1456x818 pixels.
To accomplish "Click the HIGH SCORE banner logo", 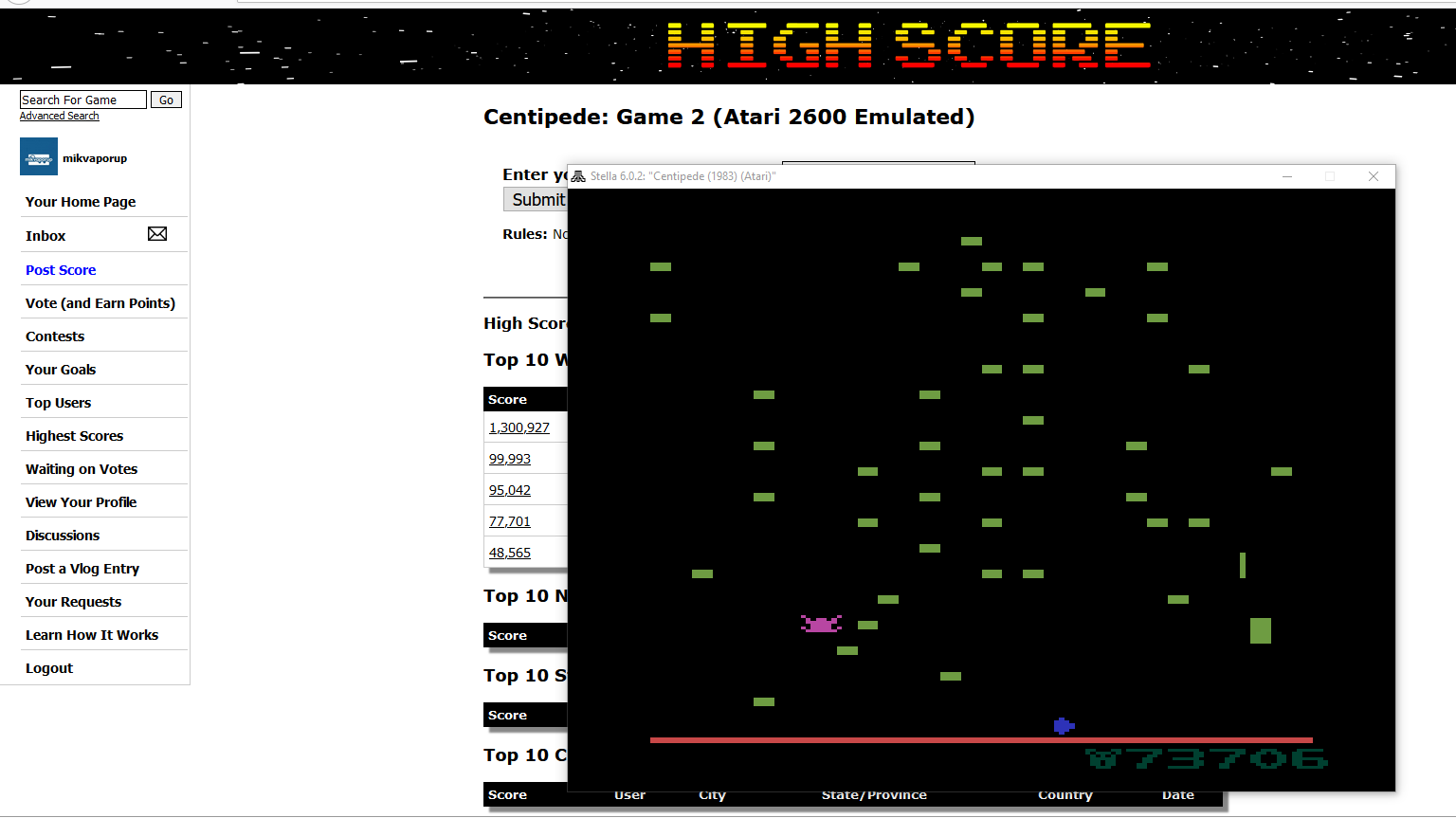I will coord(909,45).
